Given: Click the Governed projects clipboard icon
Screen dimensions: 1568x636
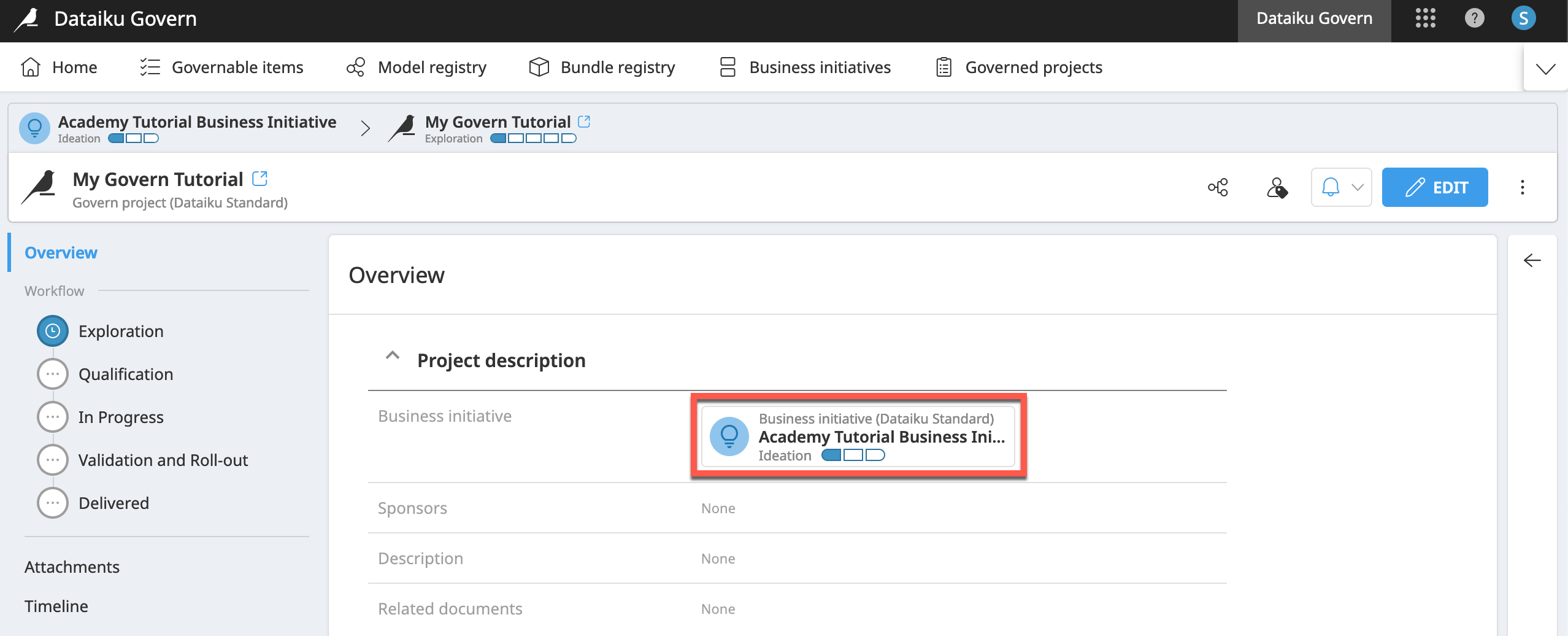Looking at the screenshot, I should point(943,67).
